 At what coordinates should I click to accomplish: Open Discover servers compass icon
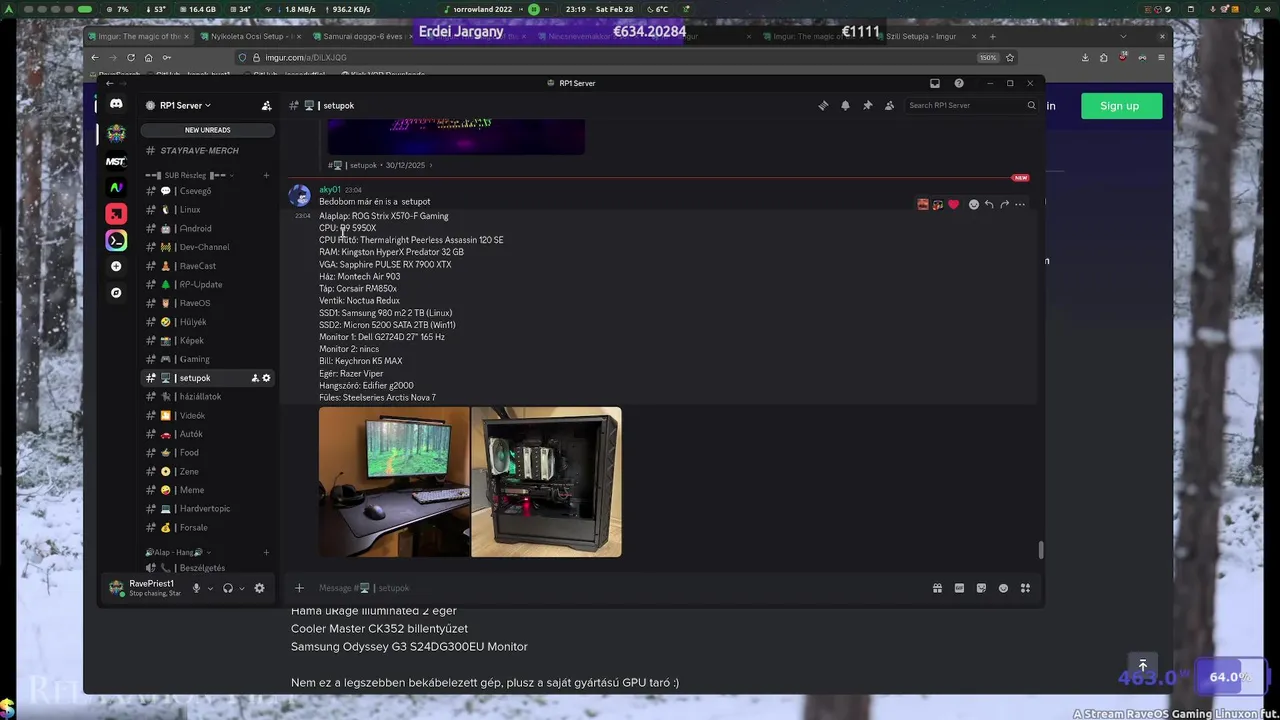[116, 293]
